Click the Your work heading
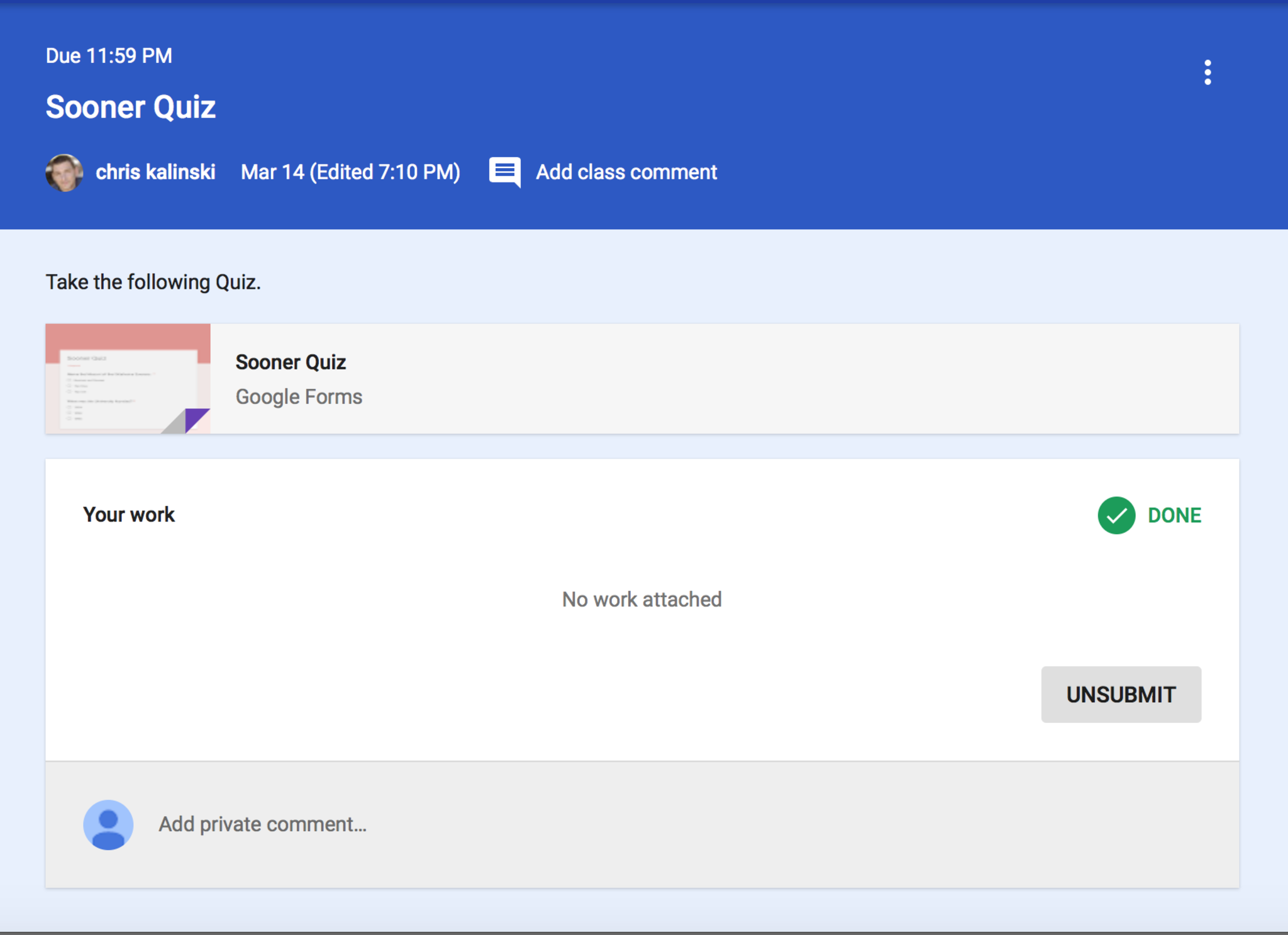 point(129,515)
